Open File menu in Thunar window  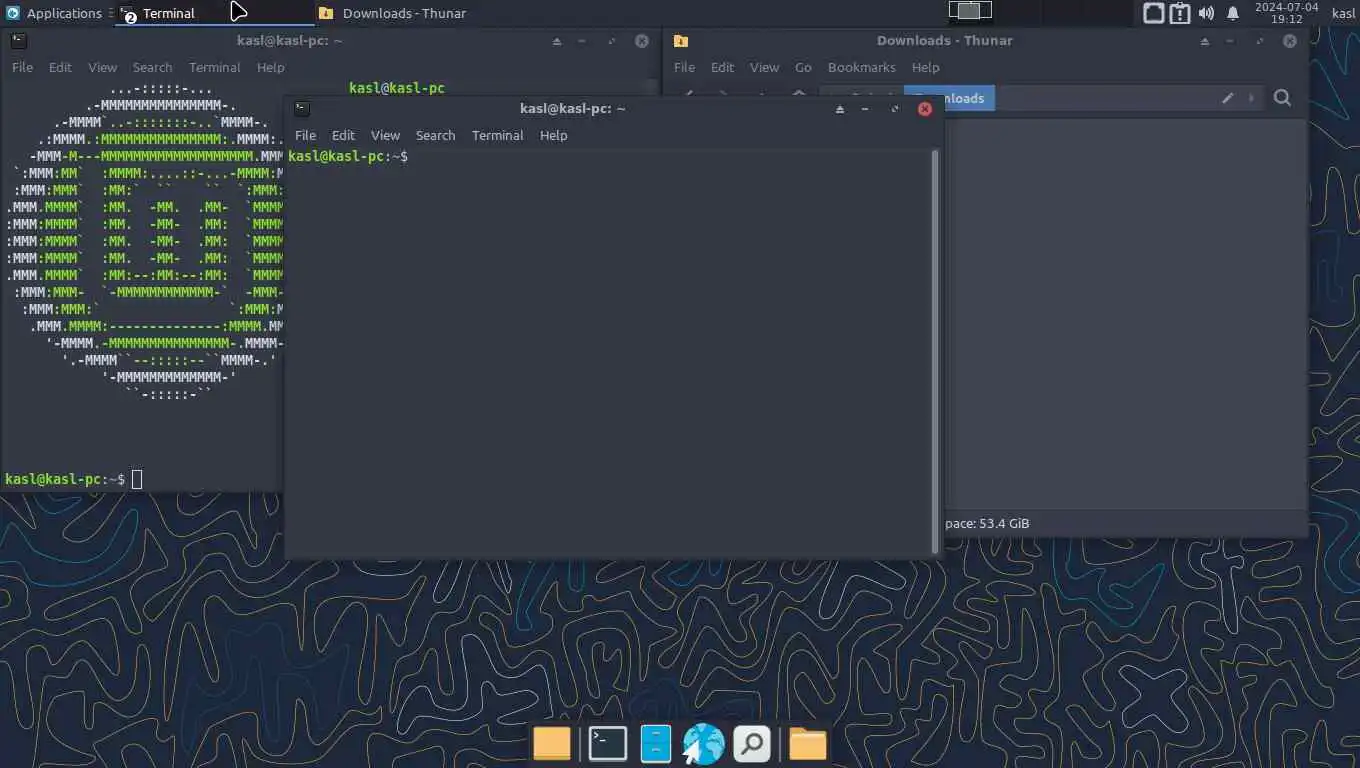click(x=684, y=67)
